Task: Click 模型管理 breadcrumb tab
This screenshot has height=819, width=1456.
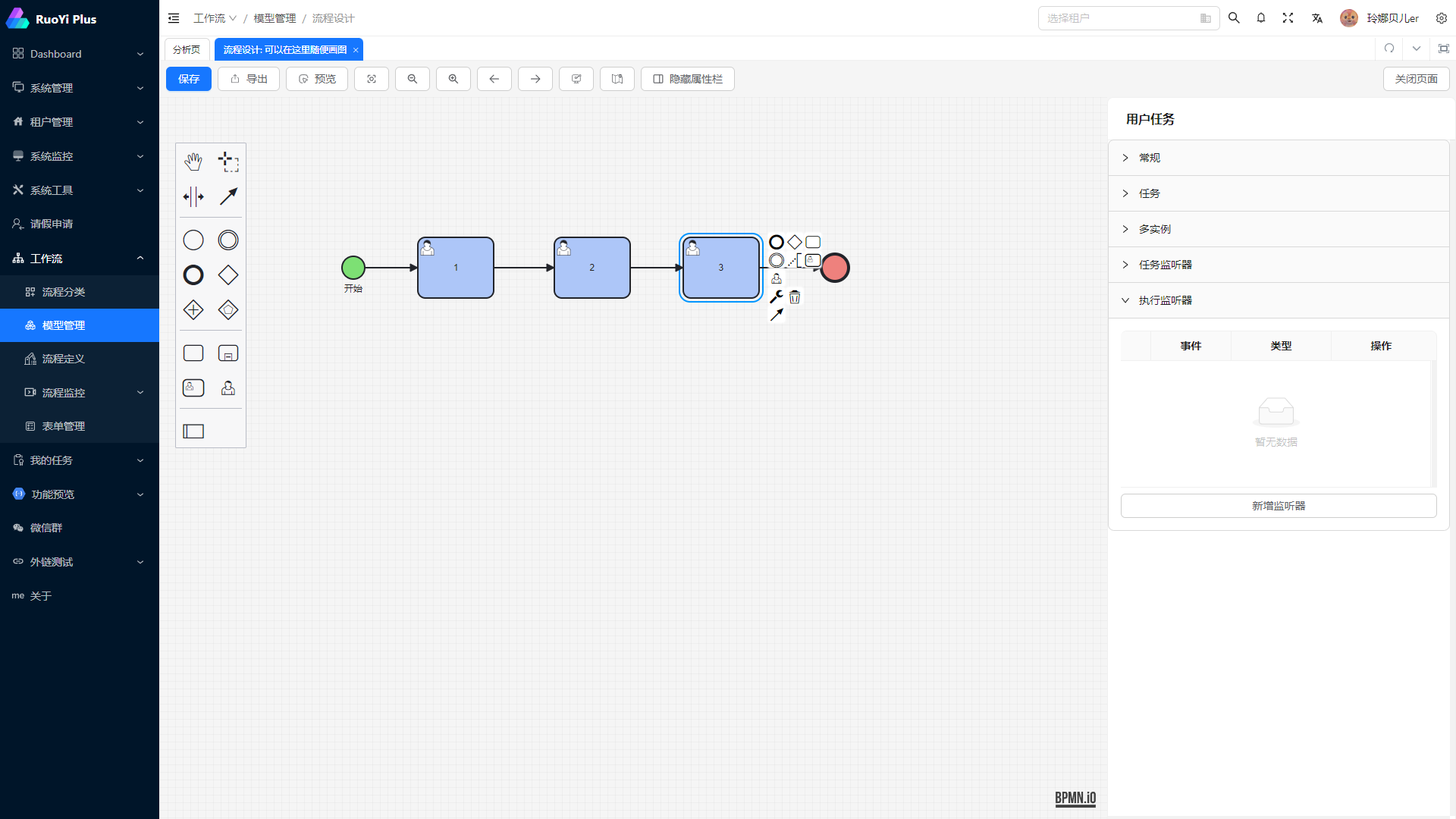Action: pos(275,18)
